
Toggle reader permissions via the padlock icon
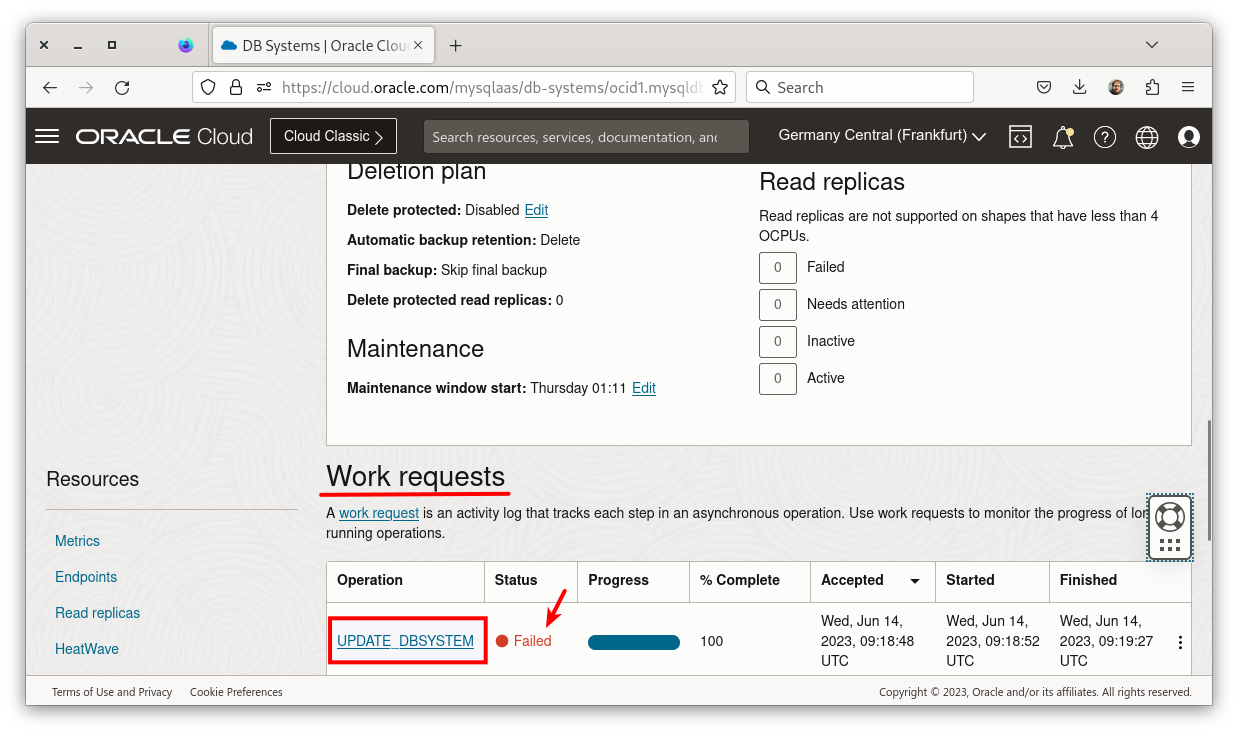click(x=234, y=87)
